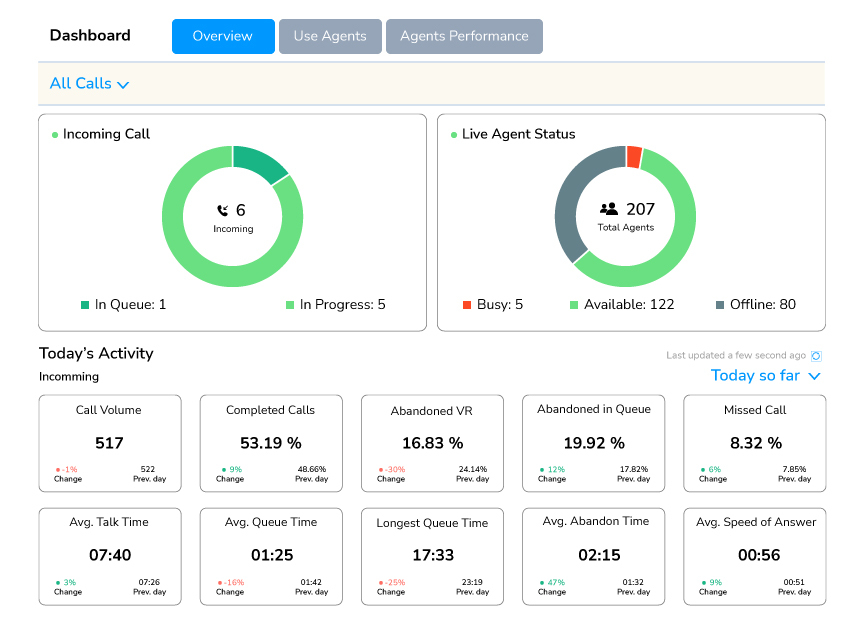864x628 pixels.
Task: Click the refresh icon beside last updated
Action: [816, 356]
